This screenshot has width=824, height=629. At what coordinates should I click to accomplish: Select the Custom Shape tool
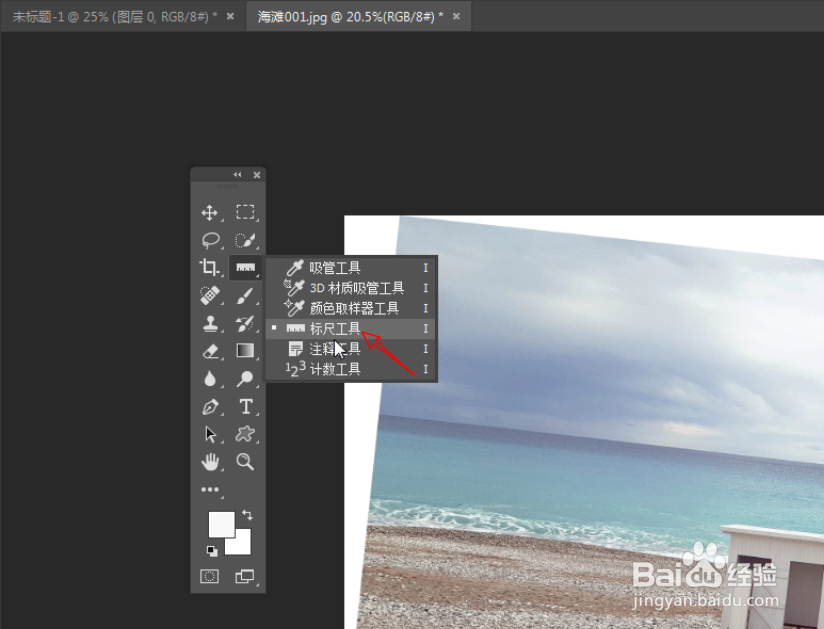pyautogui.click(x=245, y=435)
